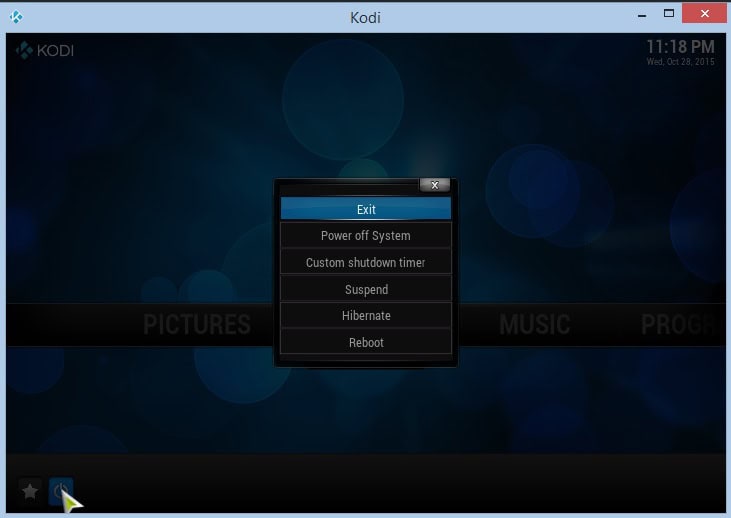This screenshot has width=731, height=518.
Task: Close the Kodi window
Action: pyautogui.click(x=704, y=14)
